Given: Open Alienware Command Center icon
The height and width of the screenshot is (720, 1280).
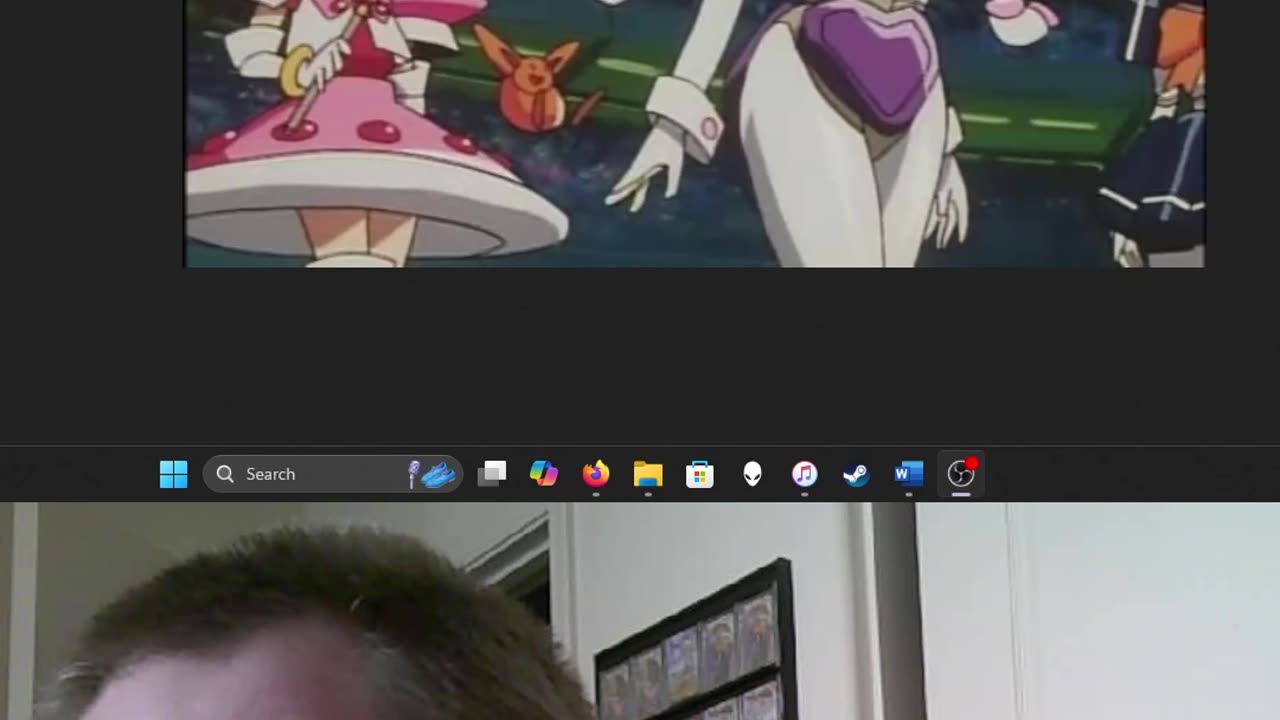Looking at the screenshot, I should tap(752, 474).
